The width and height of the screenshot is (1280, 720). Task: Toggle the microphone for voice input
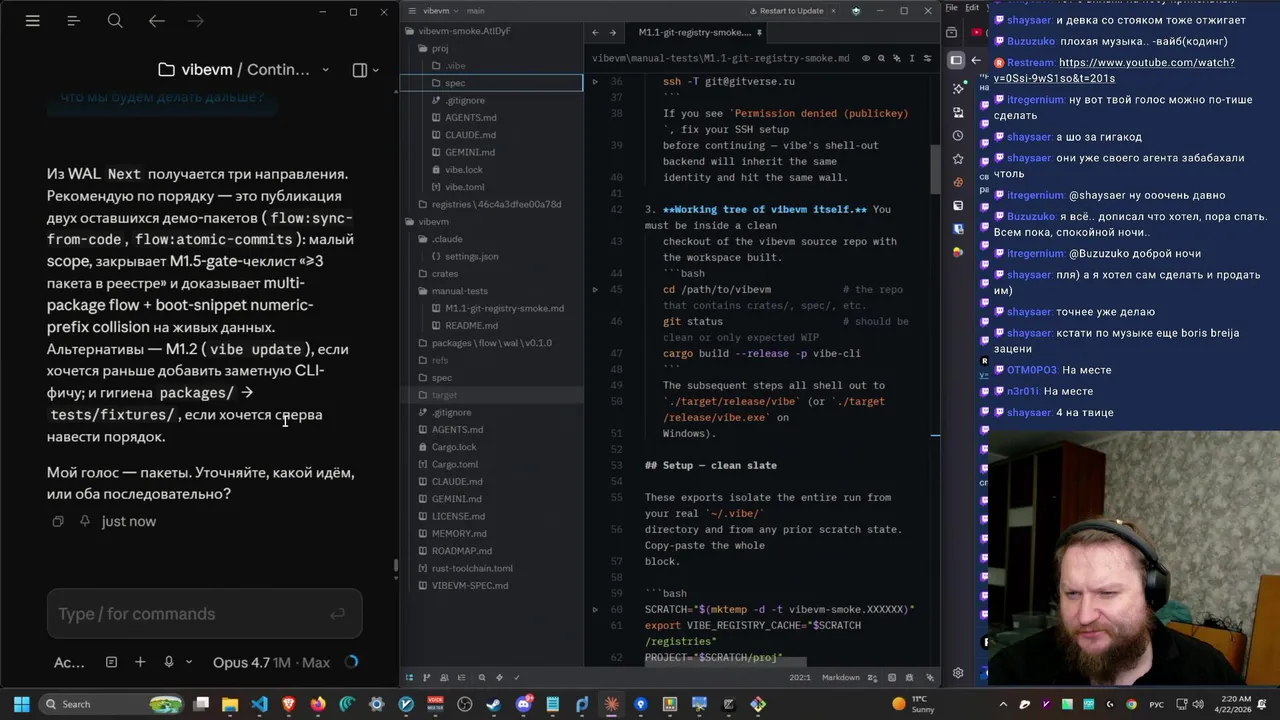(169, 662)
